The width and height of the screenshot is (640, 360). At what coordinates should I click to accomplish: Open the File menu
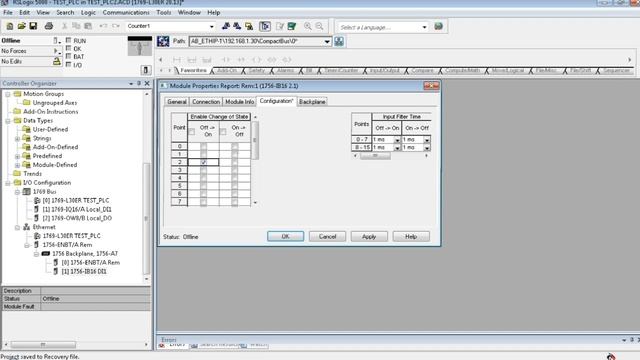pyautogui.click(x=8, y=13)
